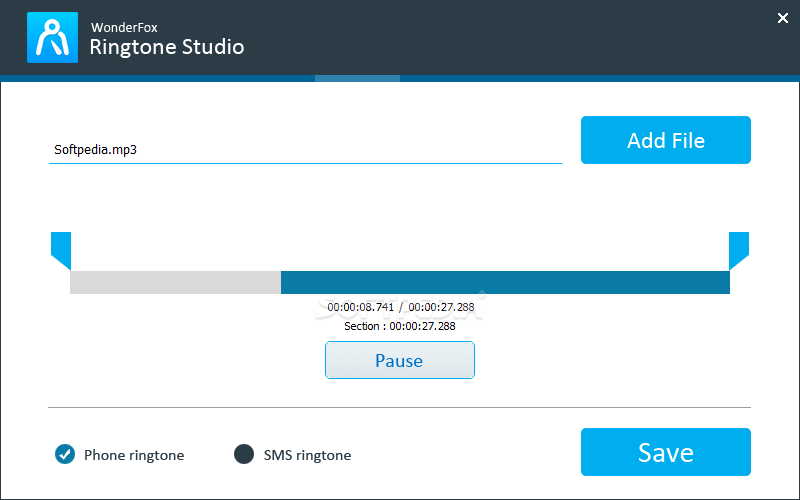
Task: Select the SMS ringtone option
Action: [292, 455]
